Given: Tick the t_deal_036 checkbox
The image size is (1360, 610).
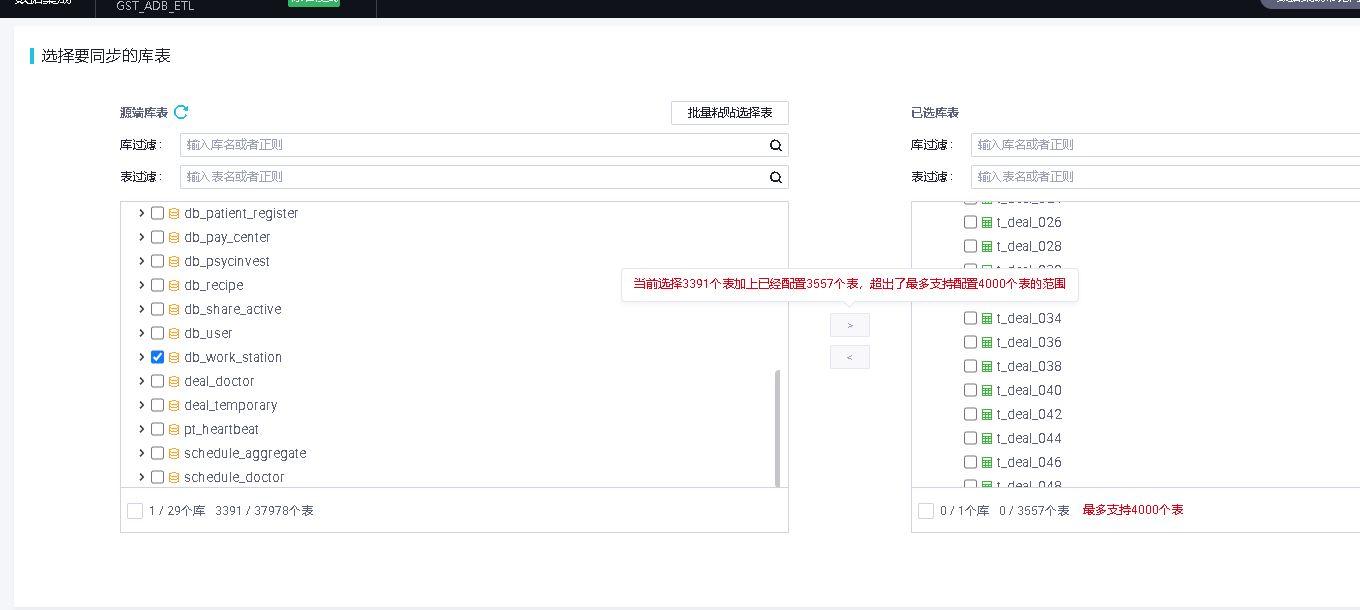Looking at the screenshot, I should point(970,342).
